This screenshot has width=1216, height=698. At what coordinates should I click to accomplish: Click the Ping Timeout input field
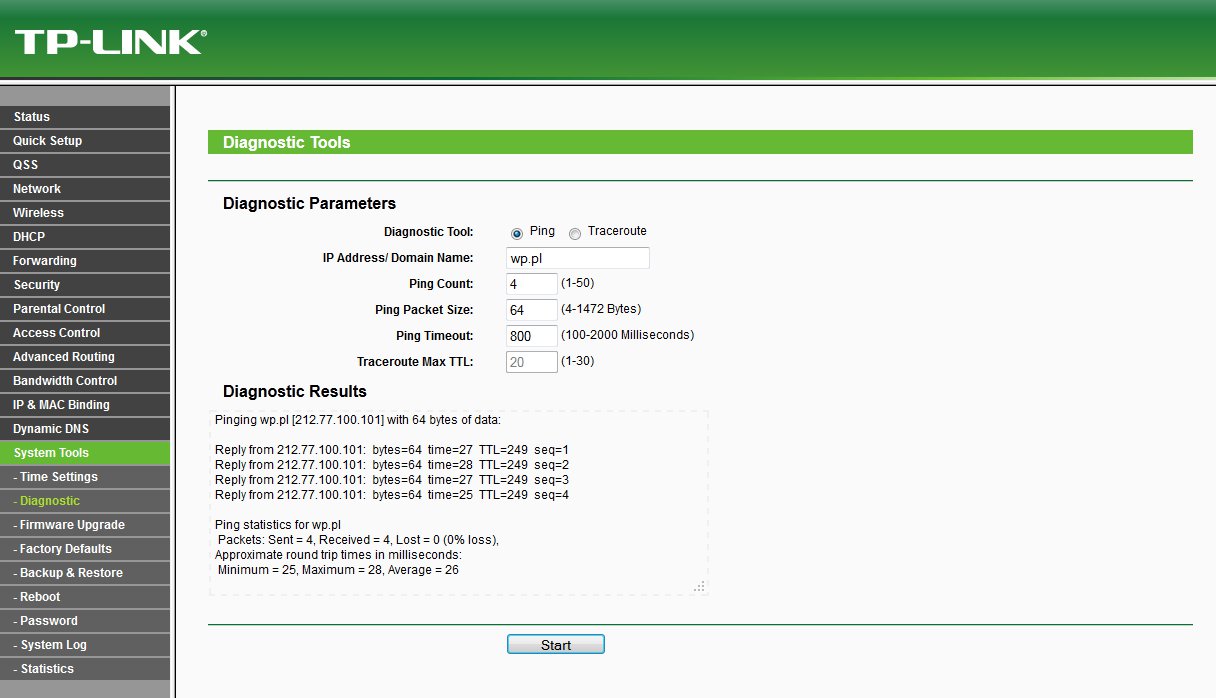tap(532, 336)
